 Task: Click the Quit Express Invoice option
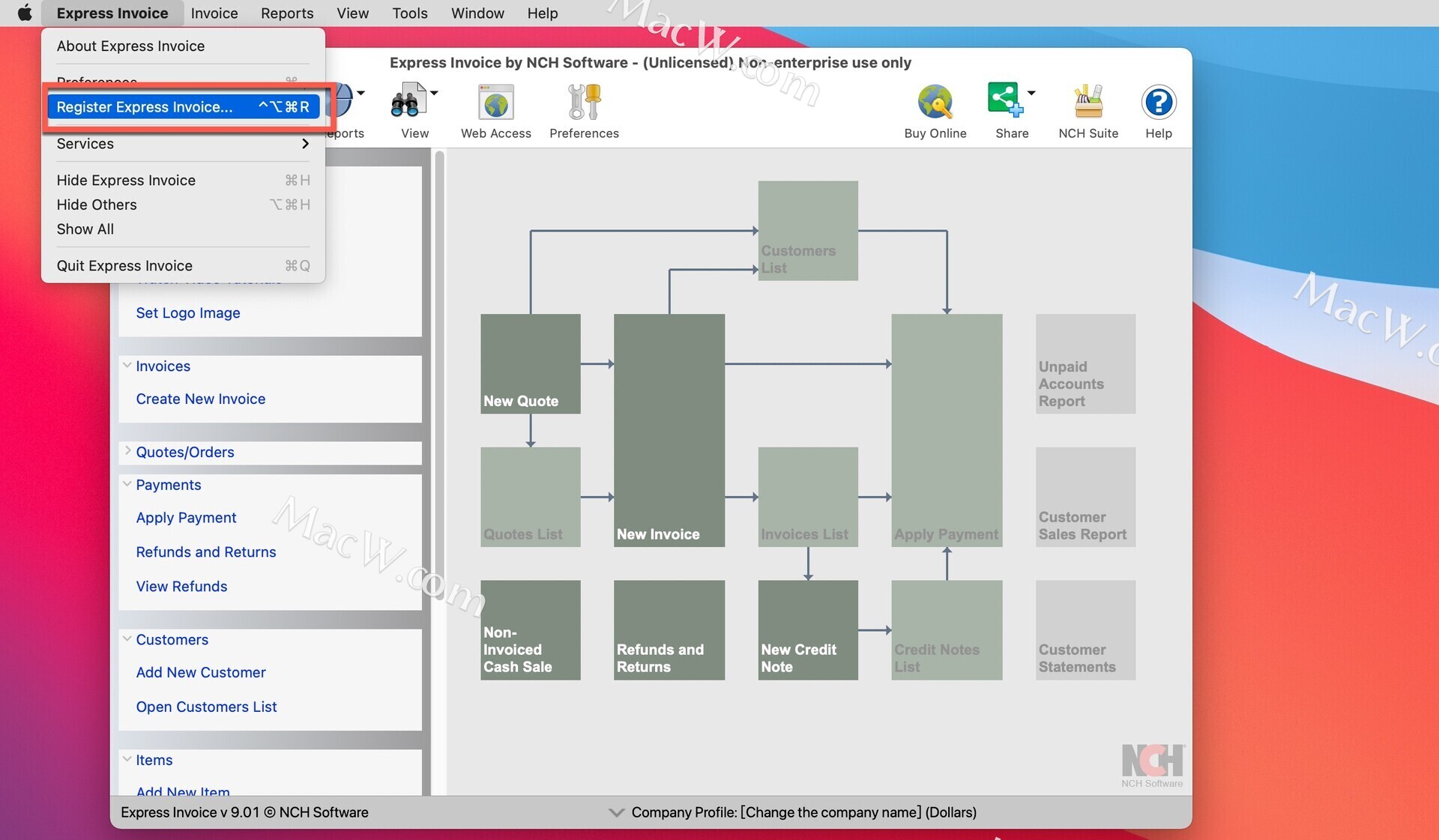[124, 265]
